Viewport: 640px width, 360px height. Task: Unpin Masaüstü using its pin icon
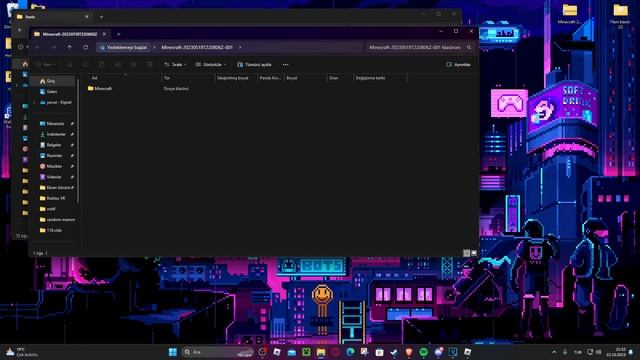tap(72, 123)
